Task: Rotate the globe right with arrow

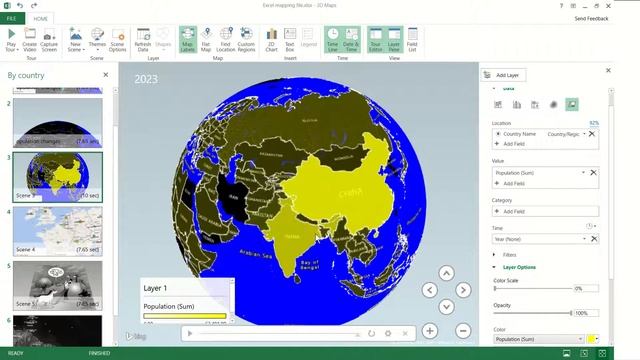Action: [x=463, y=290]
